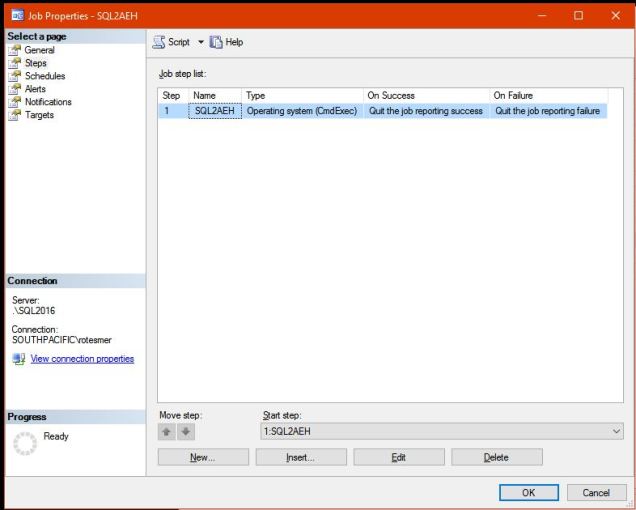Open View connection properties link
The image size is (636, 510).
[82, 359]
